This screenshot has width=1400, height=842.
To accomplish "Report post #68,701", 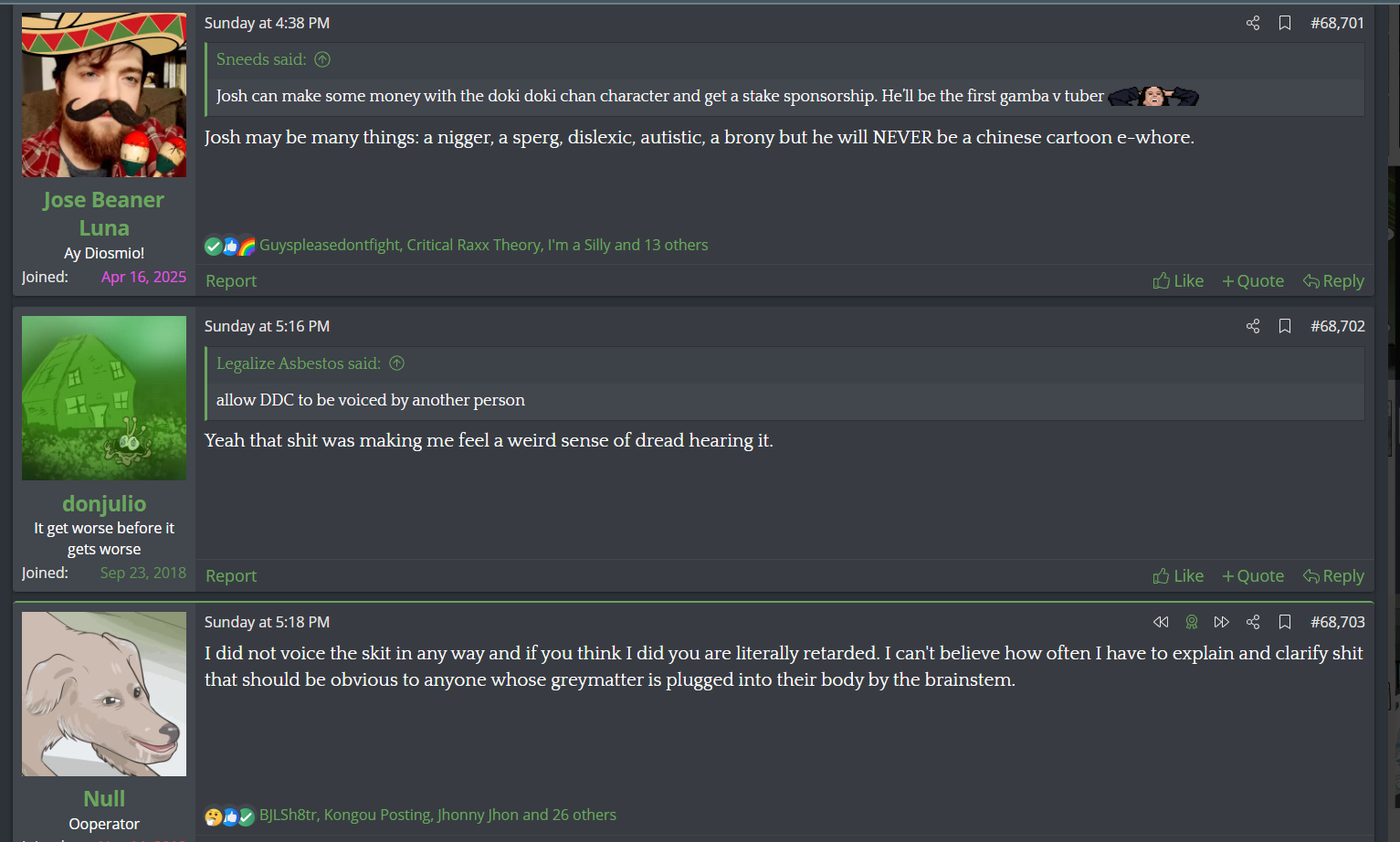I will click(231, 281).
